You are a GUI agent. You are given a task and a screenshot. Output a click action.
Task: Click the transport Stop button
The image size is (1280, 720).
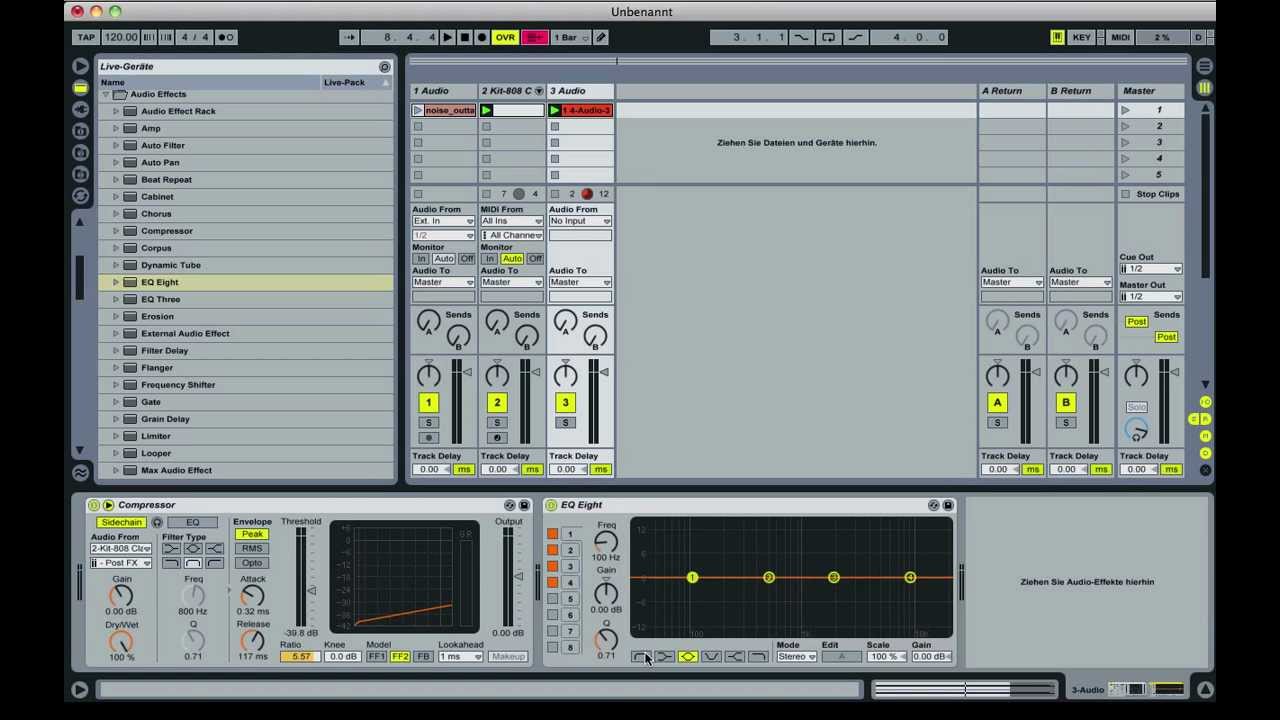[x=464, y=37]
